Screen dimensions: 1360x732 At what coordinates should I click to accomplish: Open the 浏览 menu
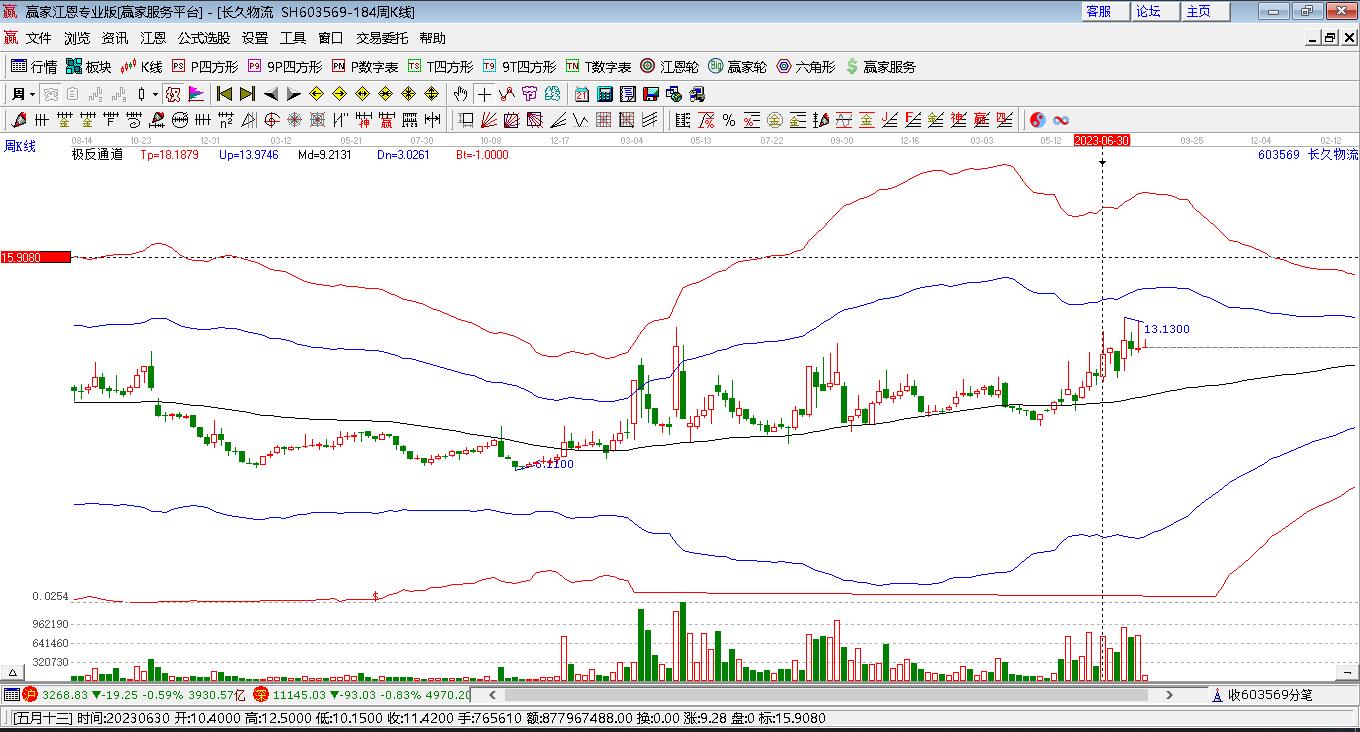77,38
